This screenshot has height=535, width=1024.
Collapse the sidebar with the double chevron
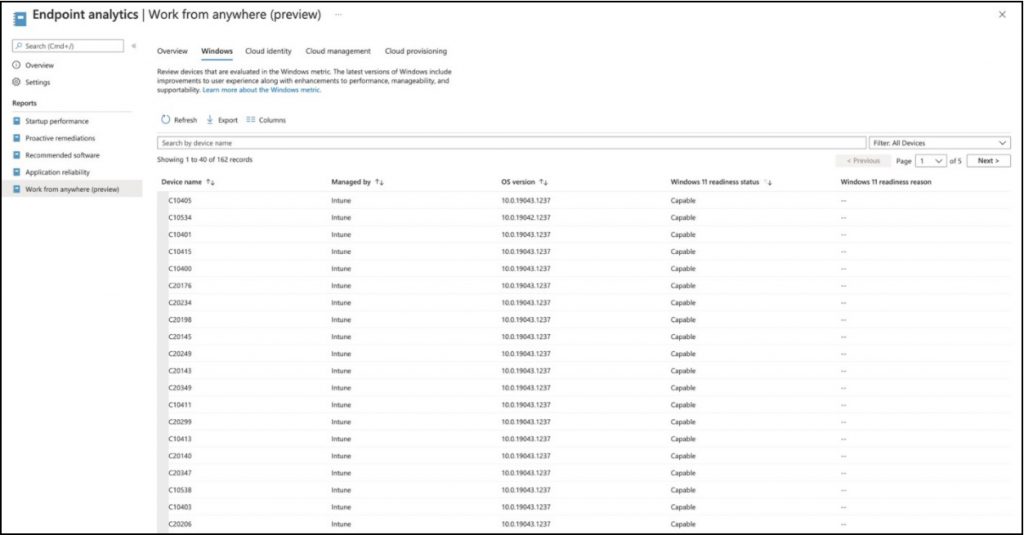pyautogui.click(x=134, y=46)
